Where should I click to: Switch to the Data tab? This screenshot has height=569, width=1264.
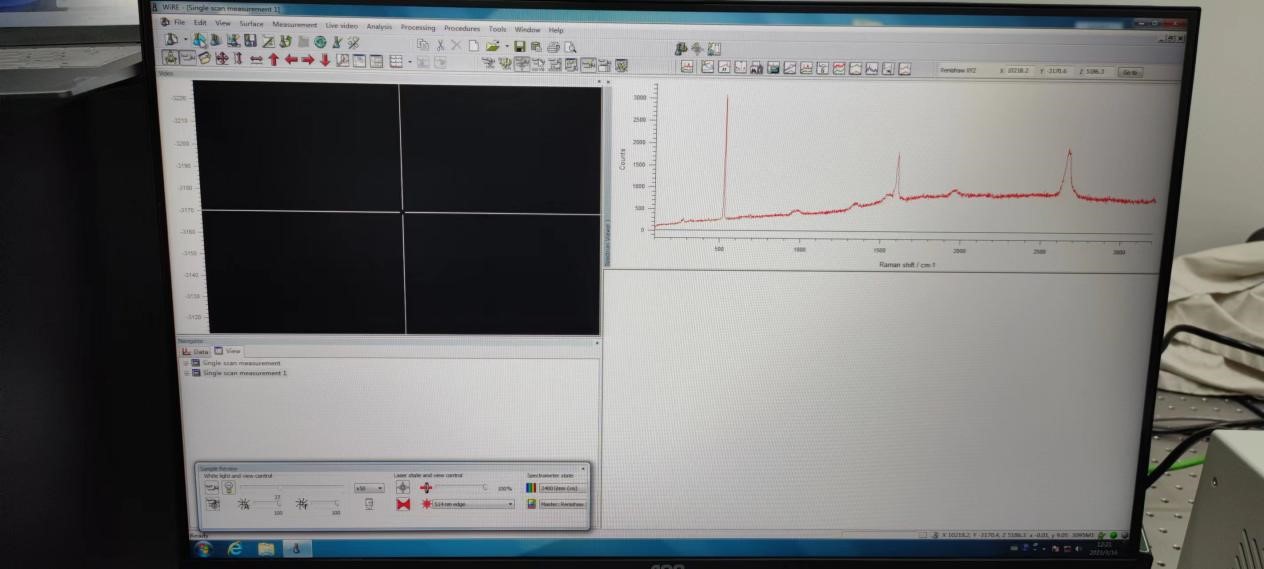[196, 351]
